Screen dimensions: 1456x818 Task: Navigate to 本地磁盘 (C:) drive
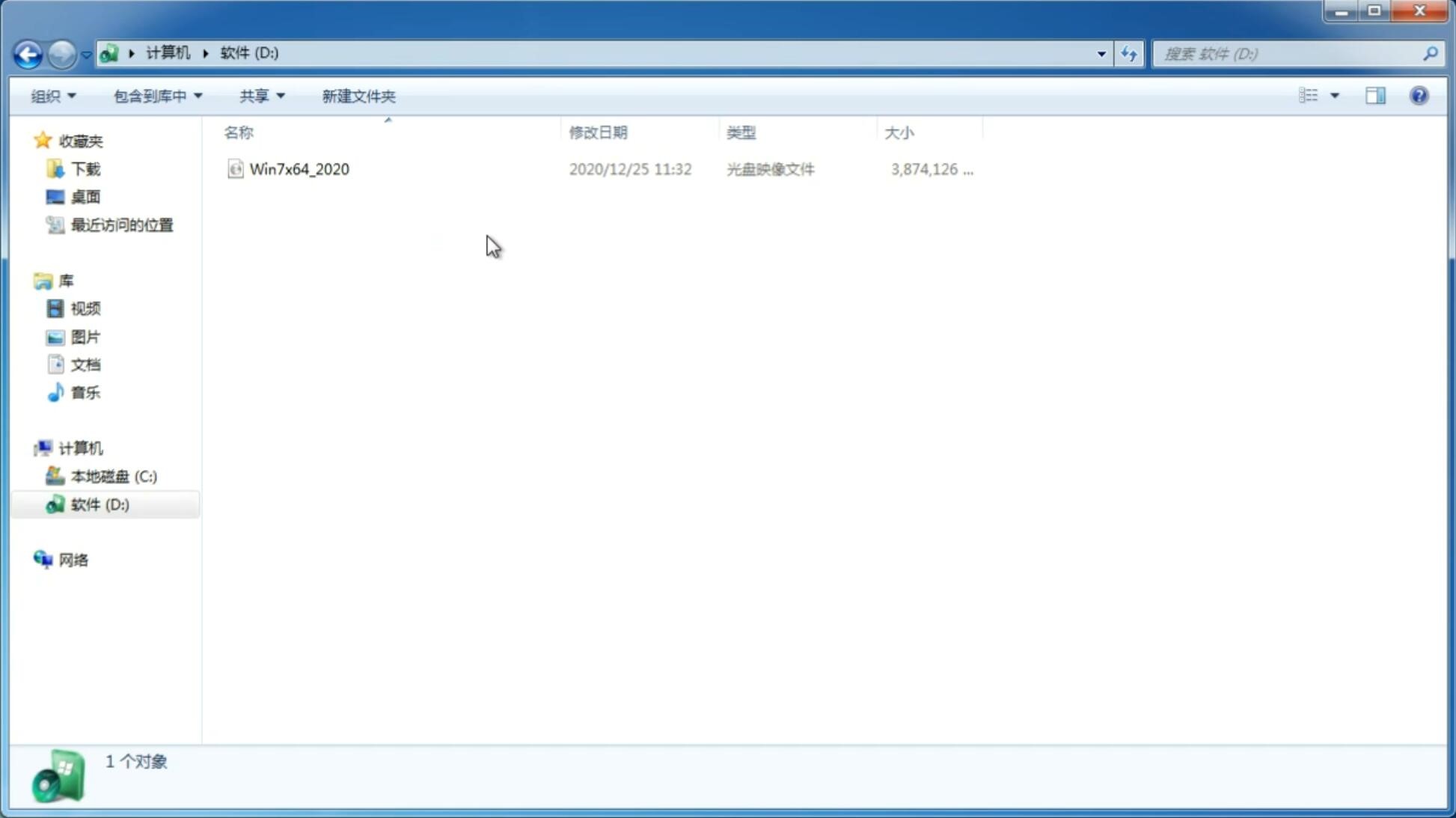[x=113, y=476]
